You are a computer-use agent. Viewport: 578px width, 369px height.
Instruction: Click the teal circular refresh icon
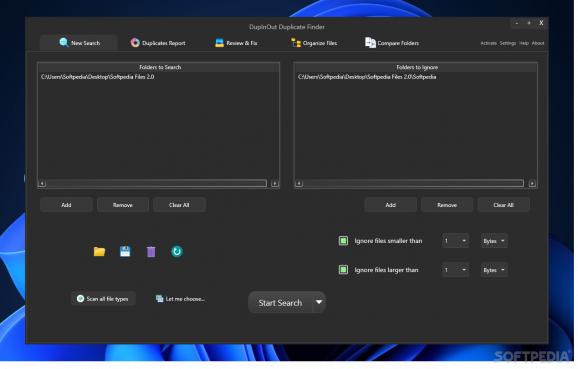click(x=177, y=251)
